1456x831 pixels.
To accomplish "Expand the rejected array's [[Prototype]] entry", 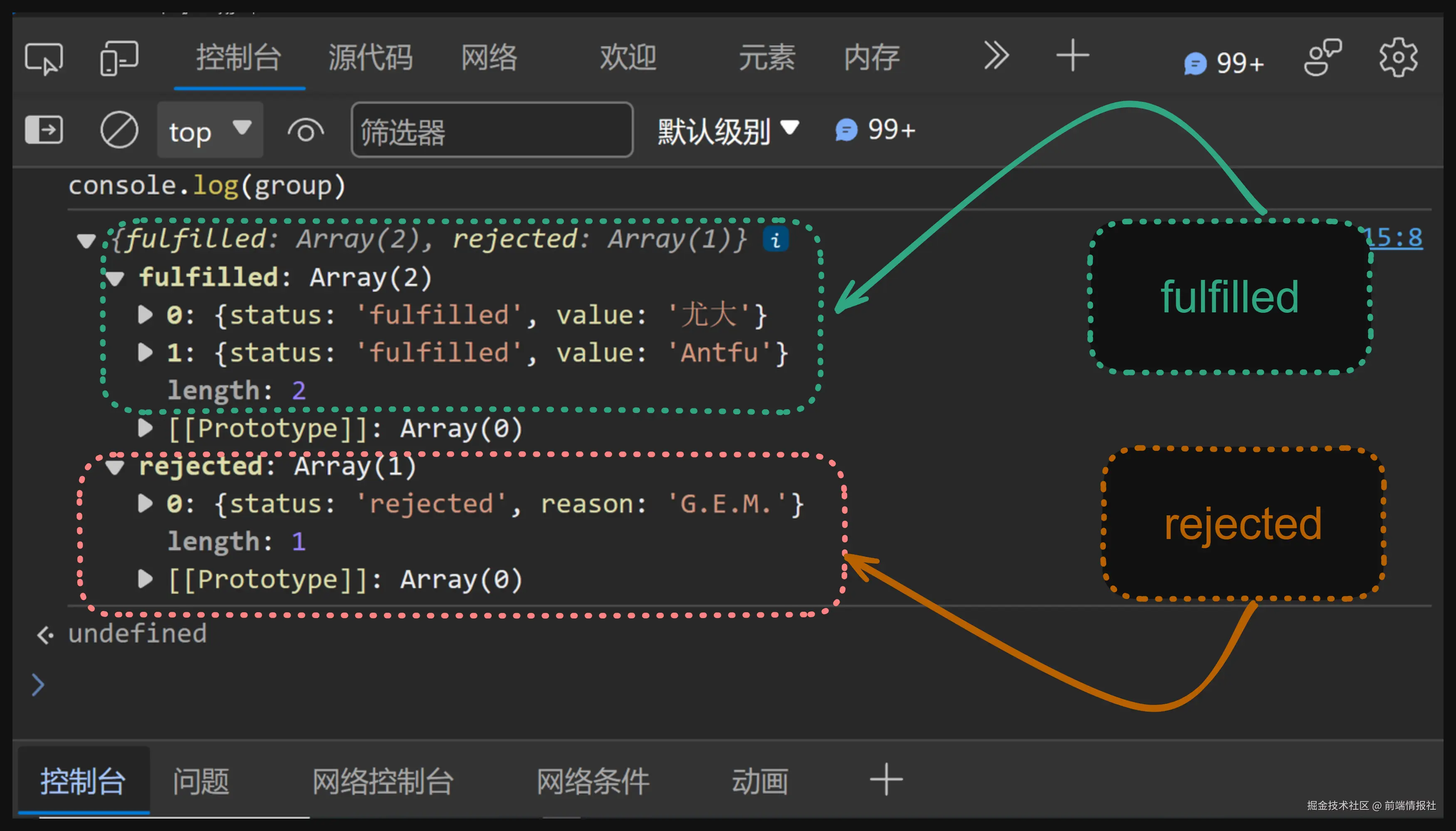I will coord(146,579).
